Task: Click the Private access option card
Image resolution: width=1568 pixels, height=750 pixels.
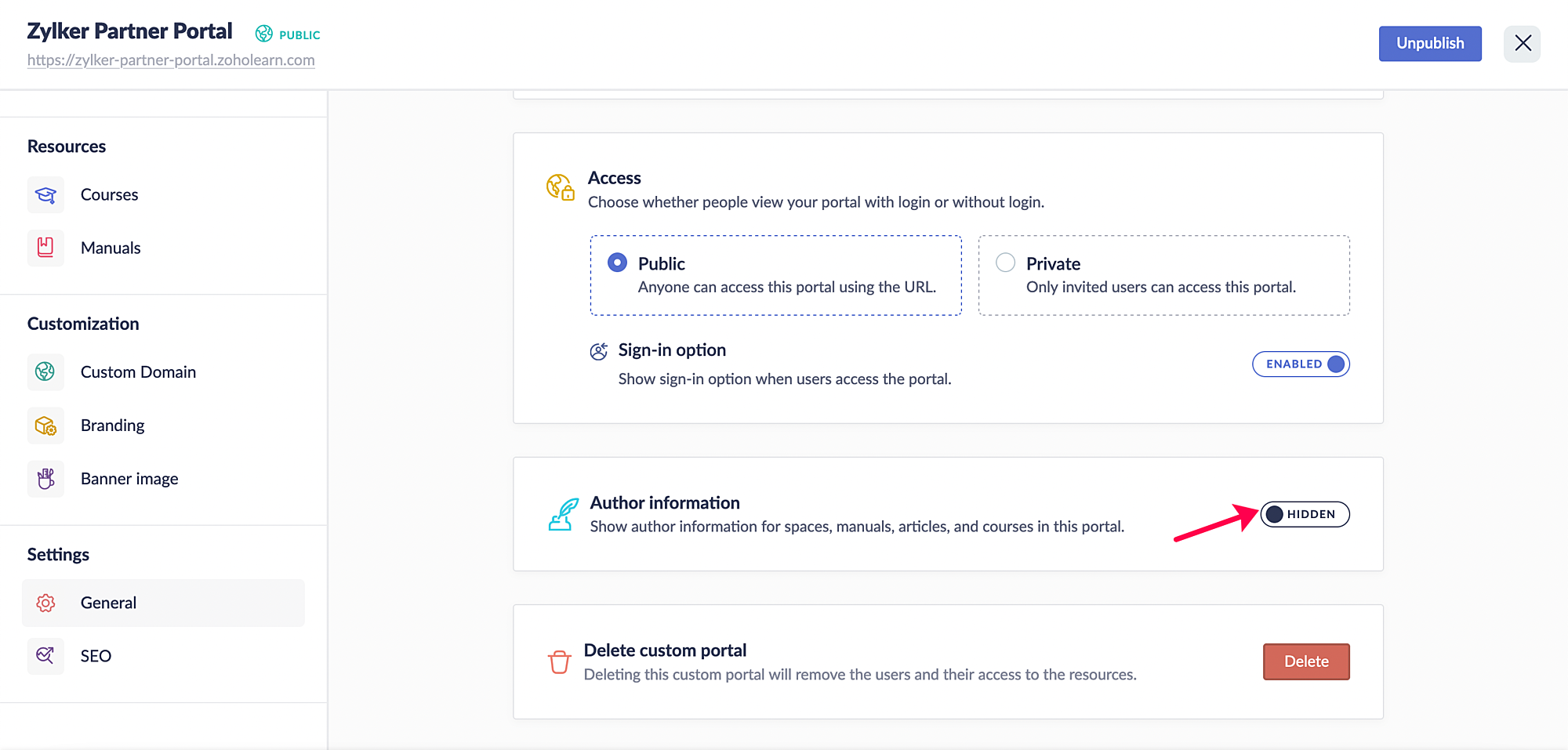Action: 1163,276
